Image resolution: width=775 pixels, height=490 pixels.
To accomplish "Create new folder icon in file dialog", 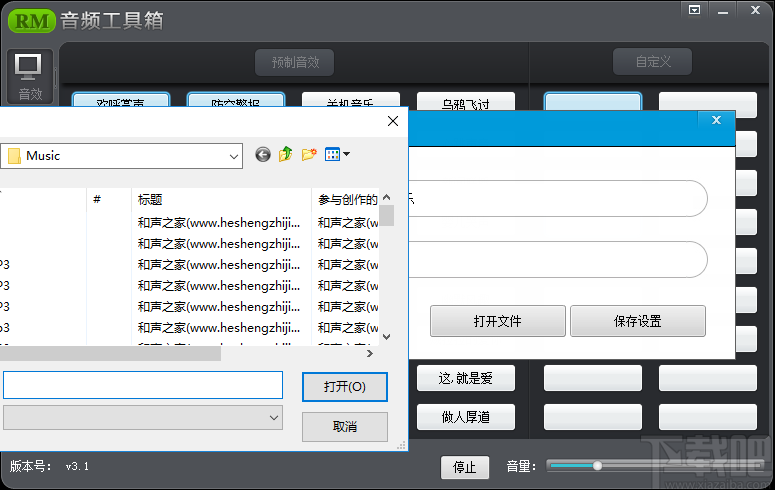I will click(x=309, y=155).
